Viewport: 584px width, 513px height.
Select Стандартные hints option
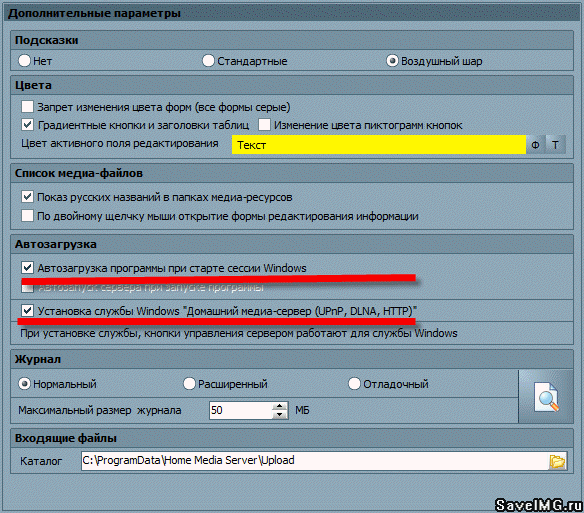[208, 60]
